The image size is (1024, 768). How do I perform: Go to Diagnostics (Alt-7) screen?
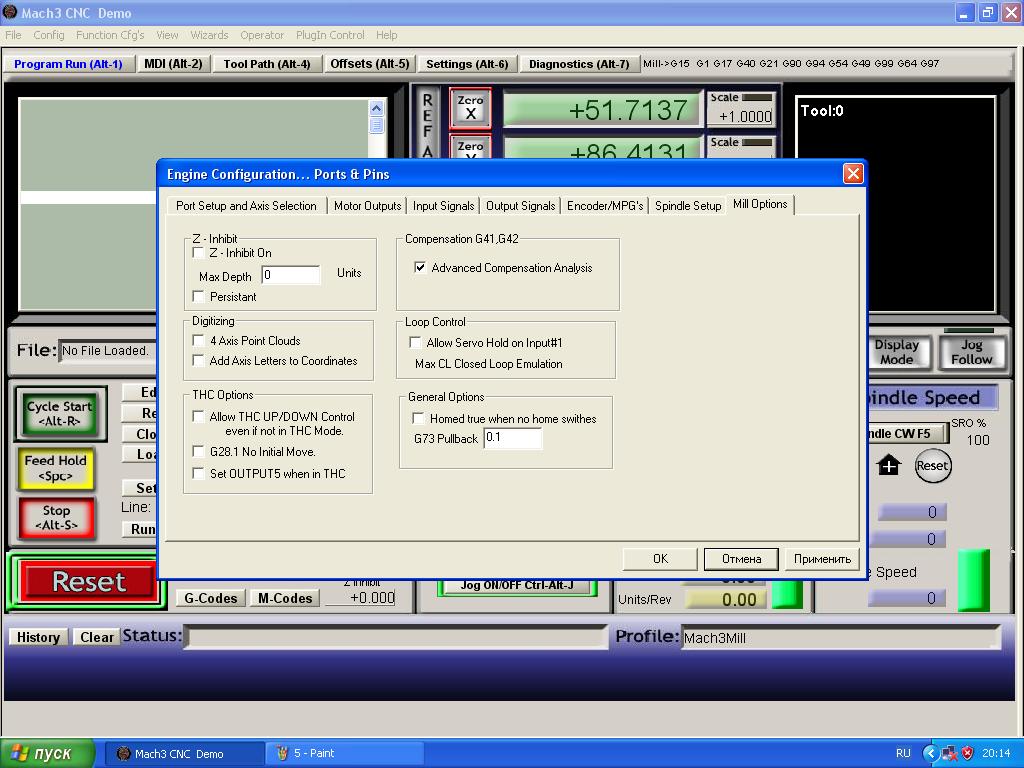(579, 63)
